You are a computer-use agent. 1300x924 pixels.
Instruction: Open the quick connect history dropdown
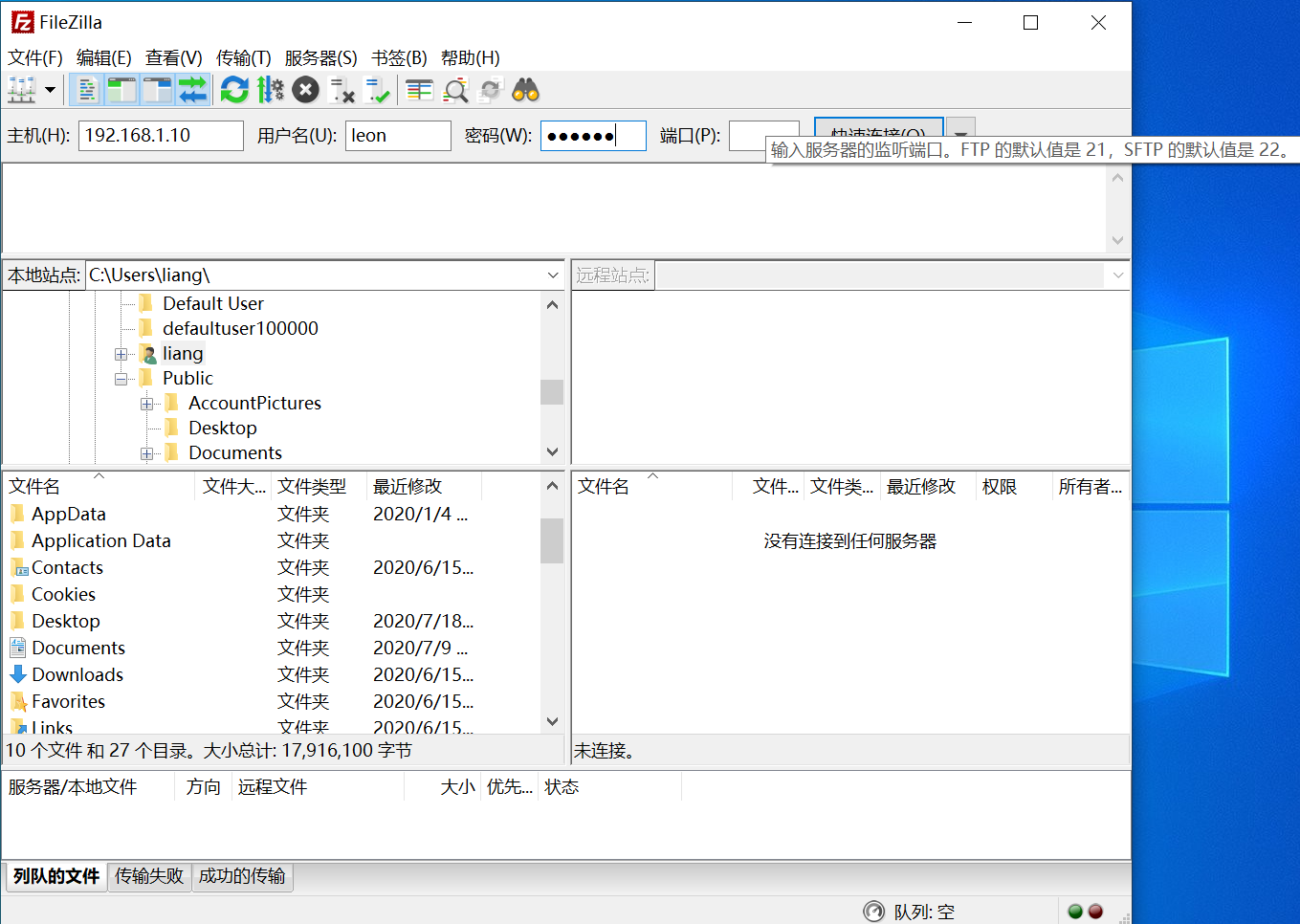[961, 128]
